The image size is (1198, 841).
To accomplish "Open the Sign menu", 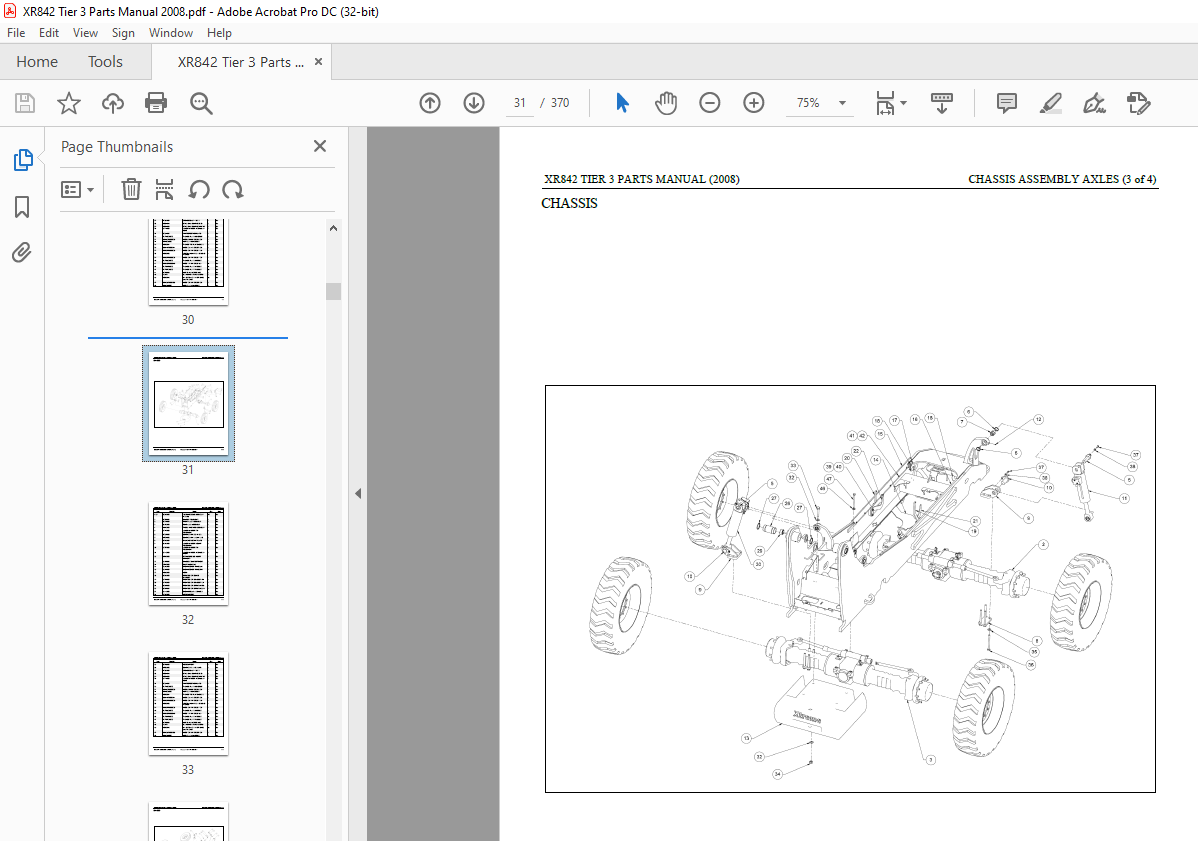I will [x=123, y=33].
